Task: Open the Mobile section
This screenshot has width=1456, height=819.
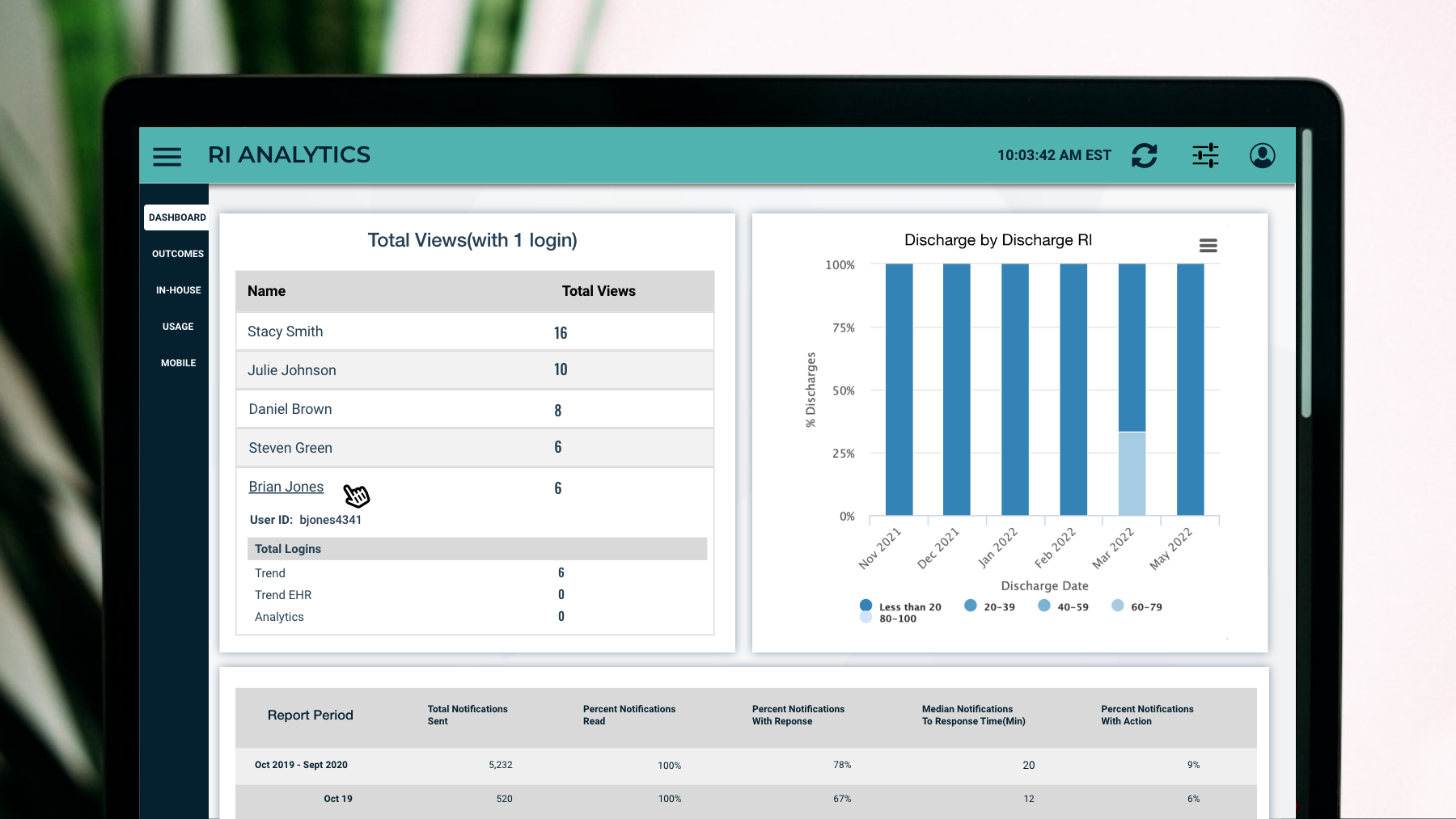Action: [x=178, y=363]
